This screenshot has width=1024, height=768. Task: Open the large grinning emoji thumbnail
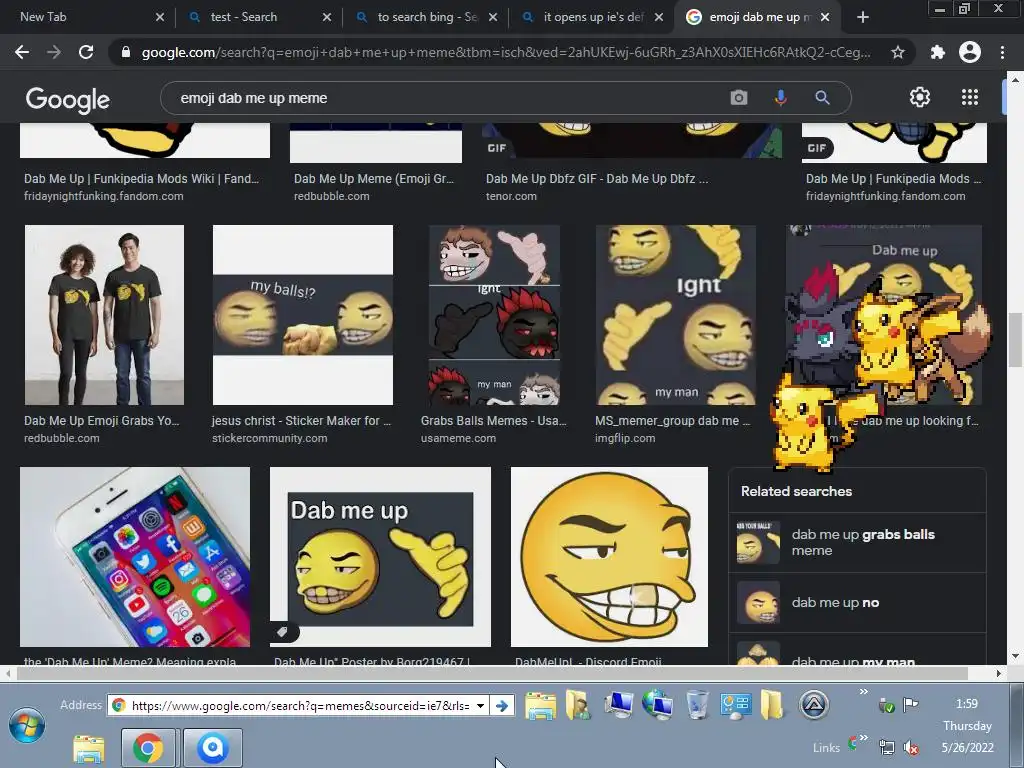coord(609,556)
